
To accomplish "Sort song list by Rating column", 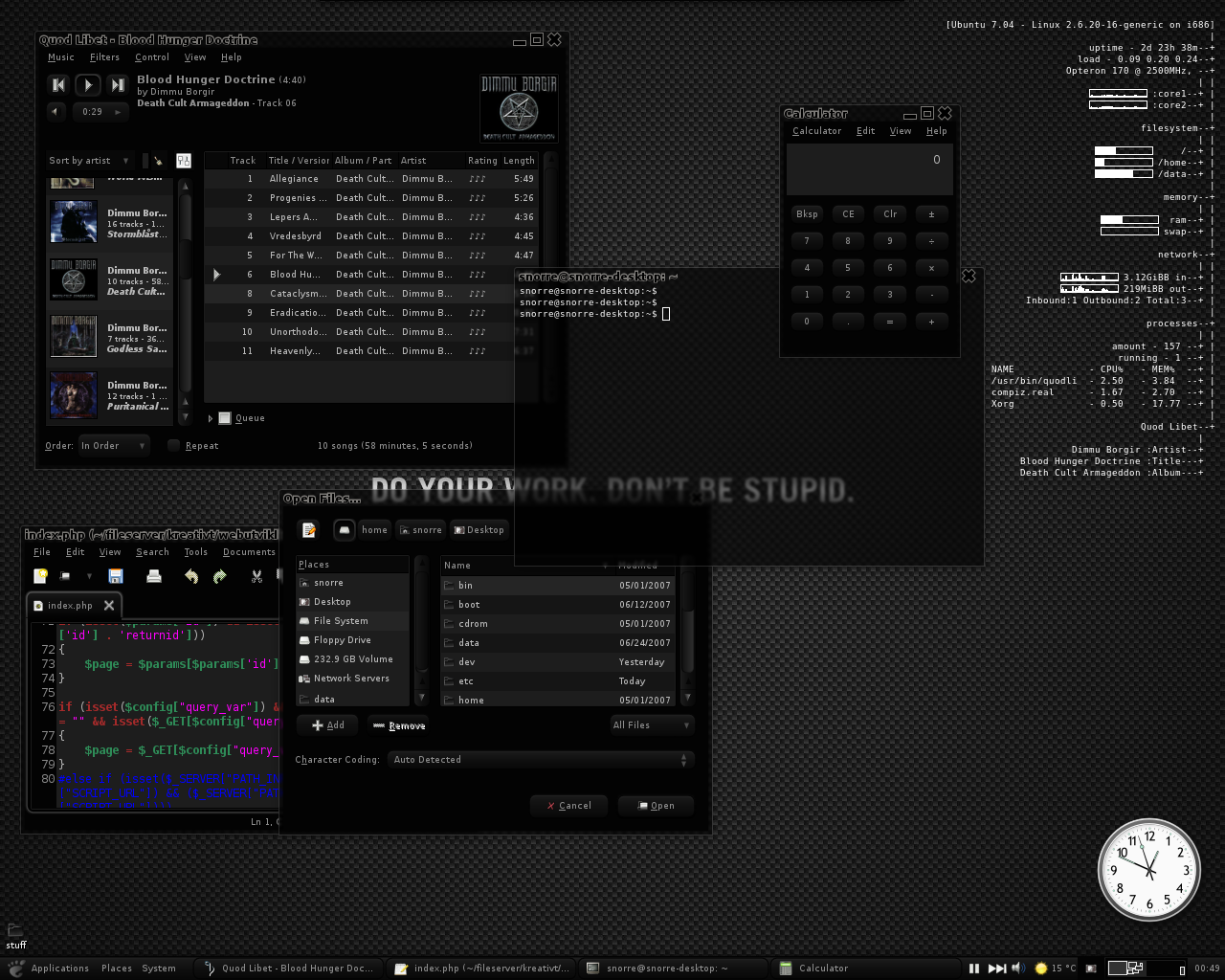I will tap(482, 161).
